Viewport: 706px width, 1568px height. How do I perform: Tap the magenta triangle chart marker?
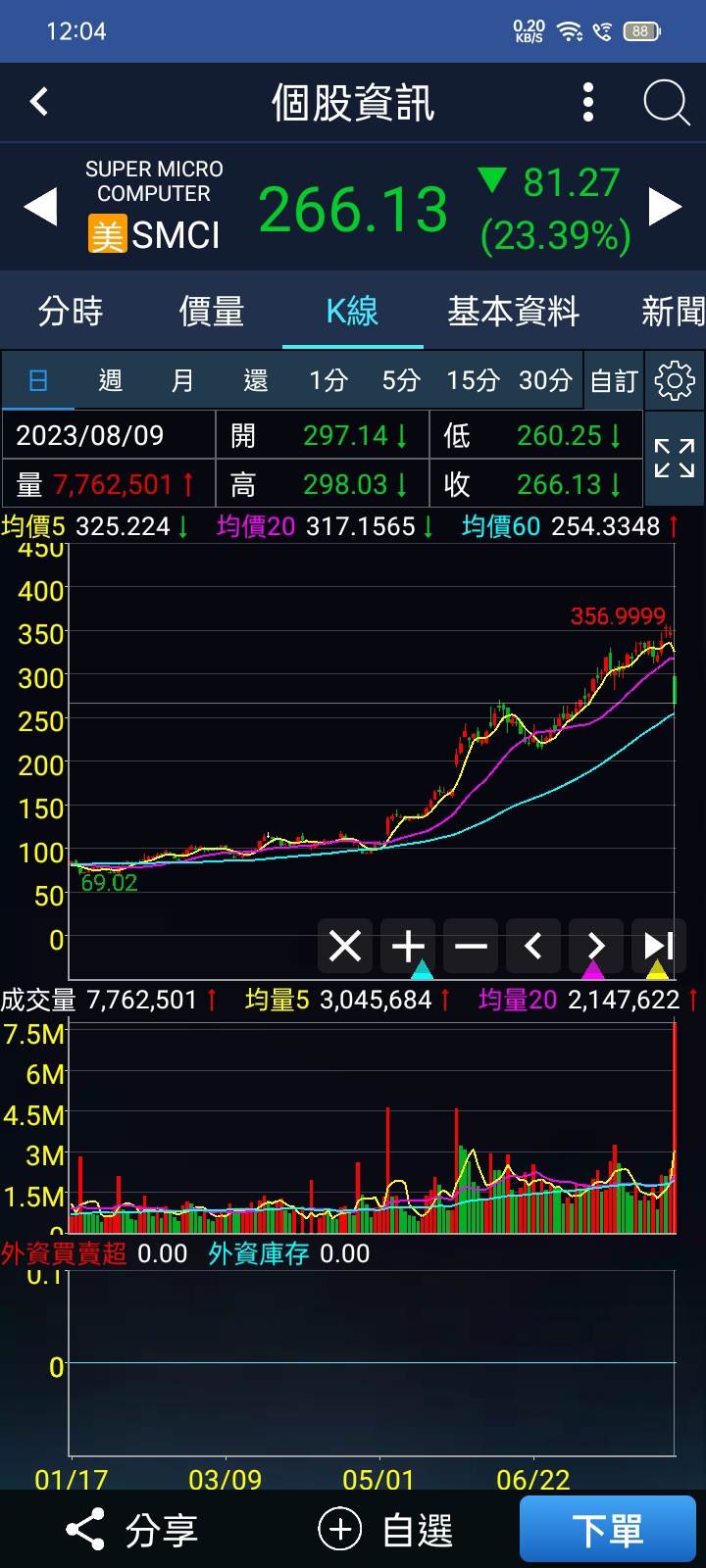coord(593,969)
